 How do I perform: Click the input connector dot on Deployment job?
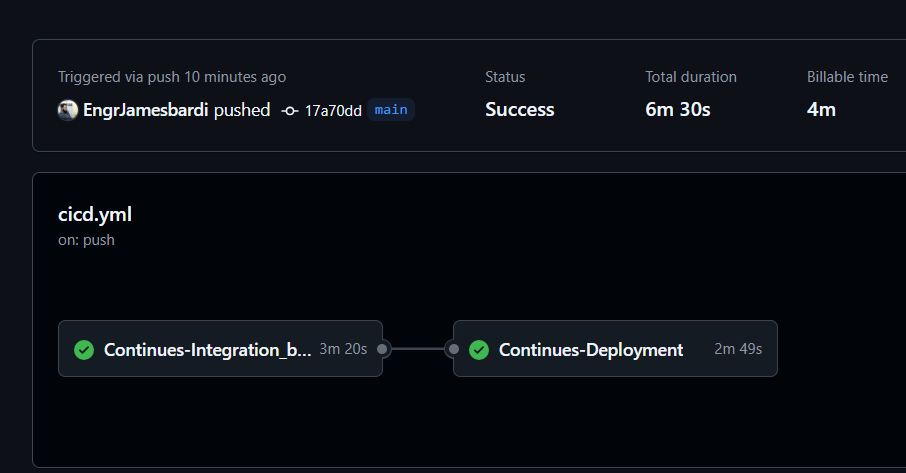[x=454, y=349]
